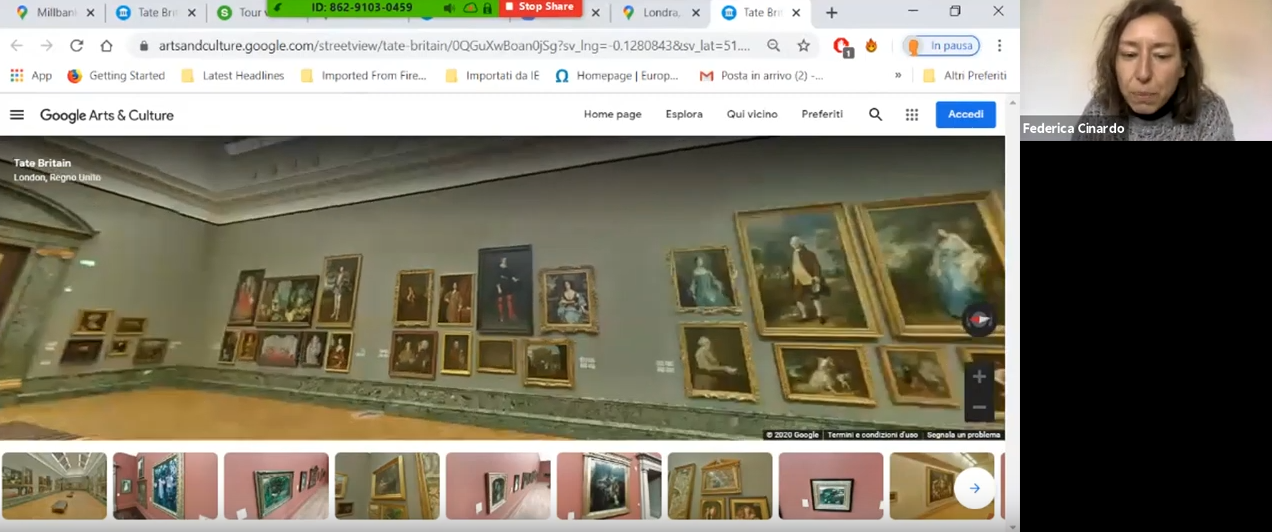Zoom out with the minus button
Viewport: 1272px width, 532px height.
click(x=979, y=407)
